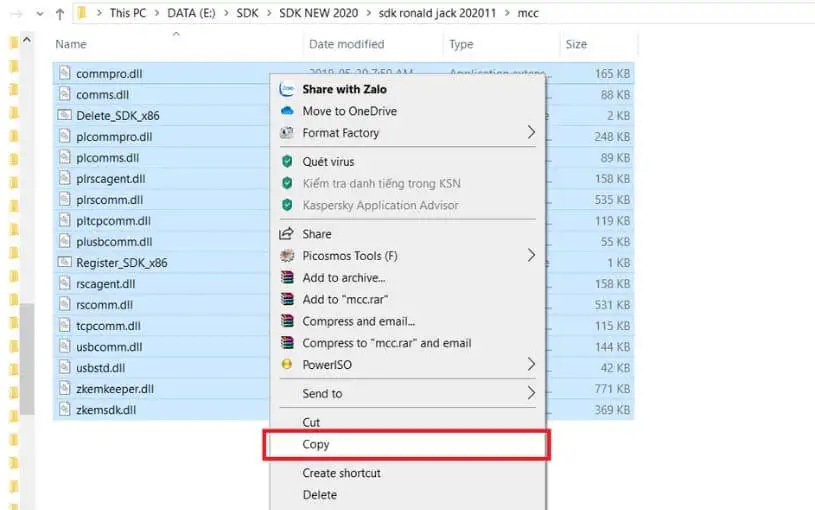
Task: Click the OneDrive cloud icon
Action: click(287, 111)
